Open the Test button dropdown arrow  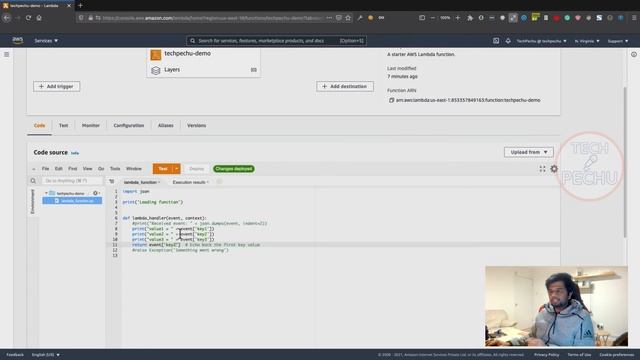click(177, 169)
